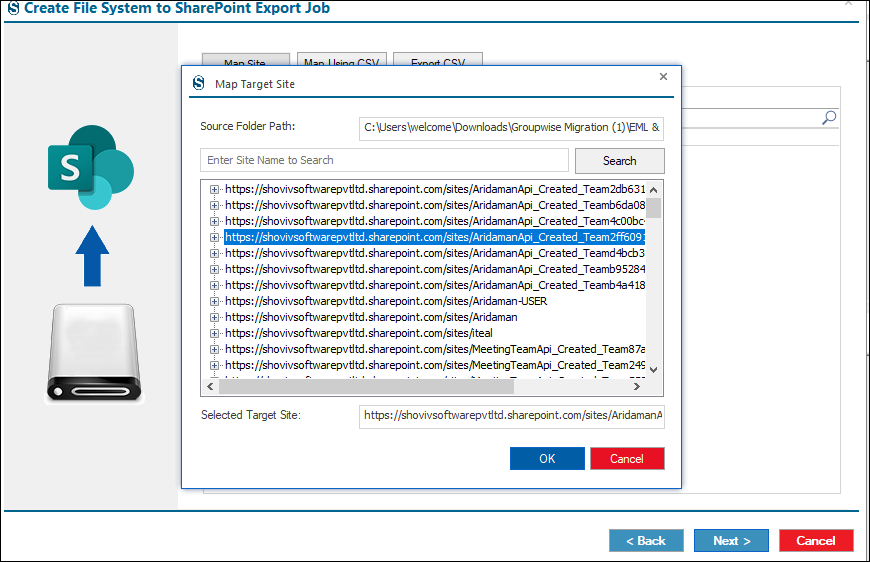Screen dimensions: 870x562
Task: Click the Selected Target Site field
Action: tap(511, 416)
